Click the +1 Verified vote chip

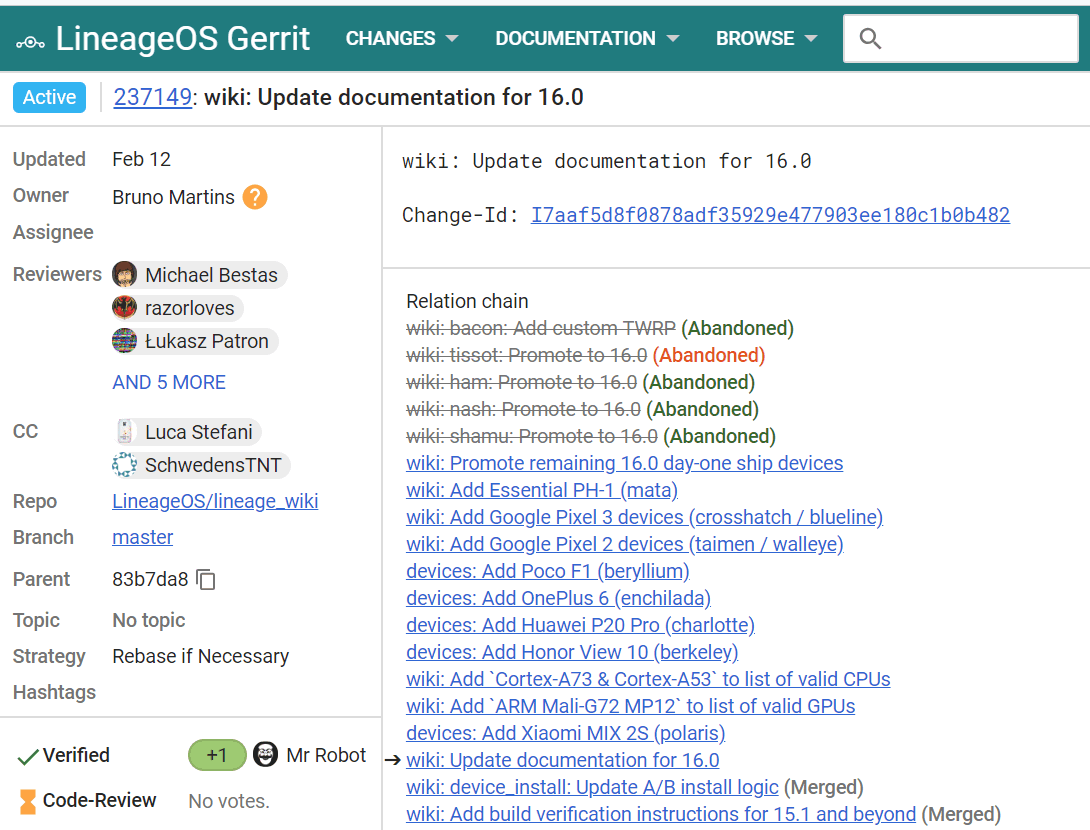pyautogui.click(x=217, y=755)
